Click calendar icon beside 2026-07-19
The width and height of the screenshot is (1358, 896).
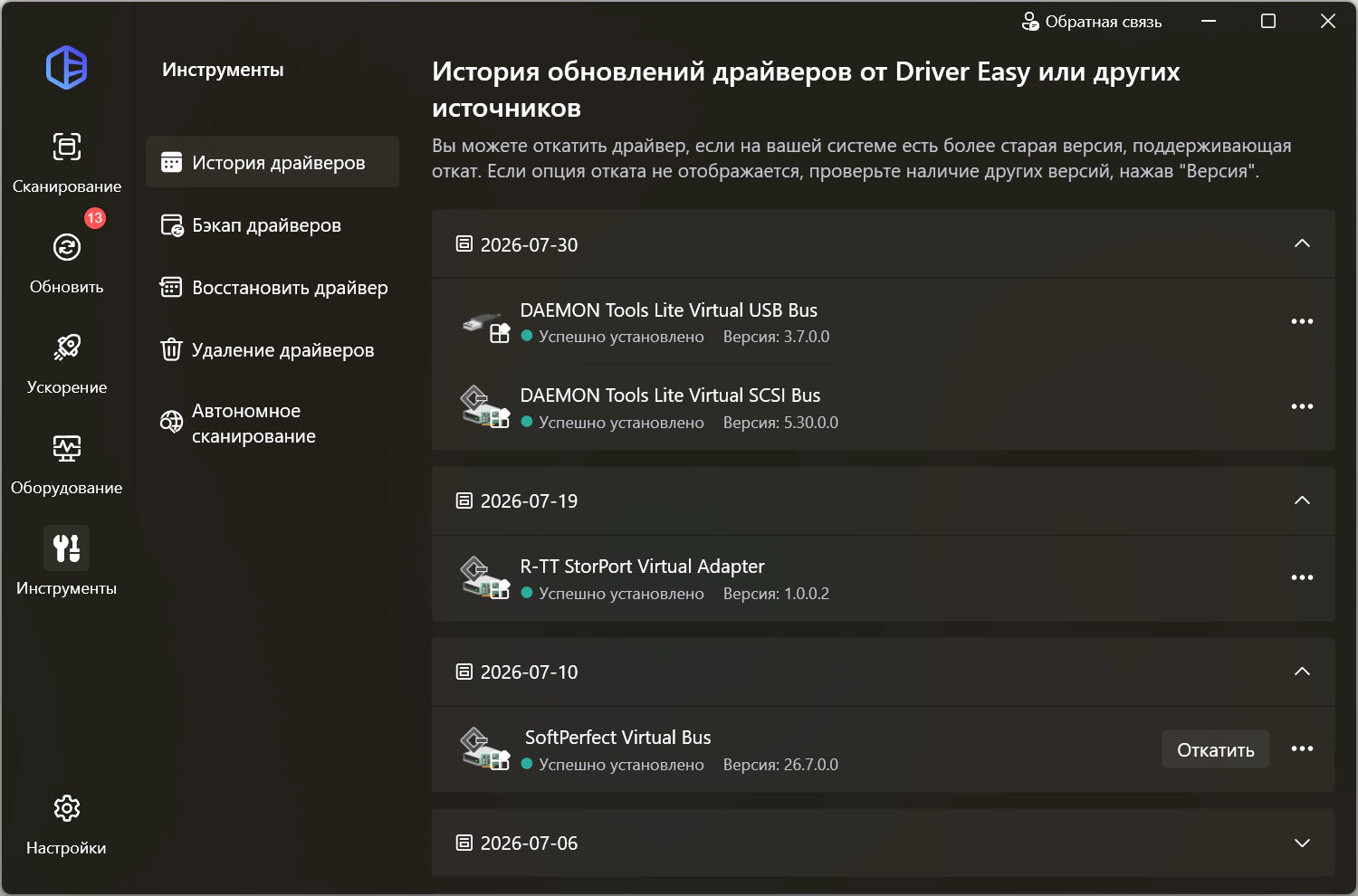pos(464,500)
